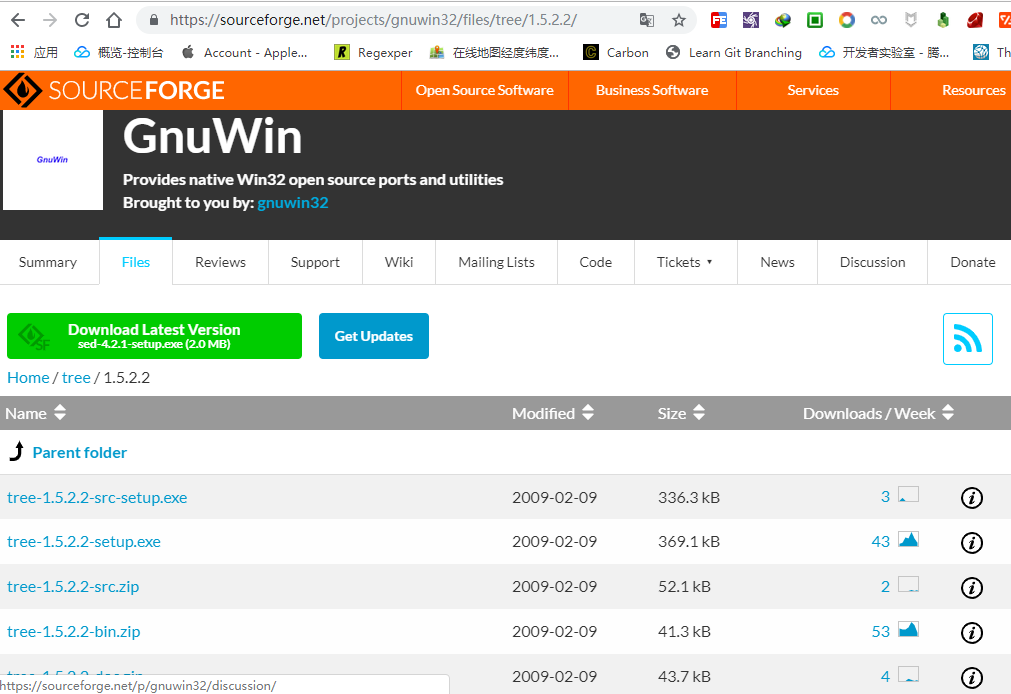Viewport: 1011px width, 694px height.
Task: Click the Get Updates button
Action: 373,336
